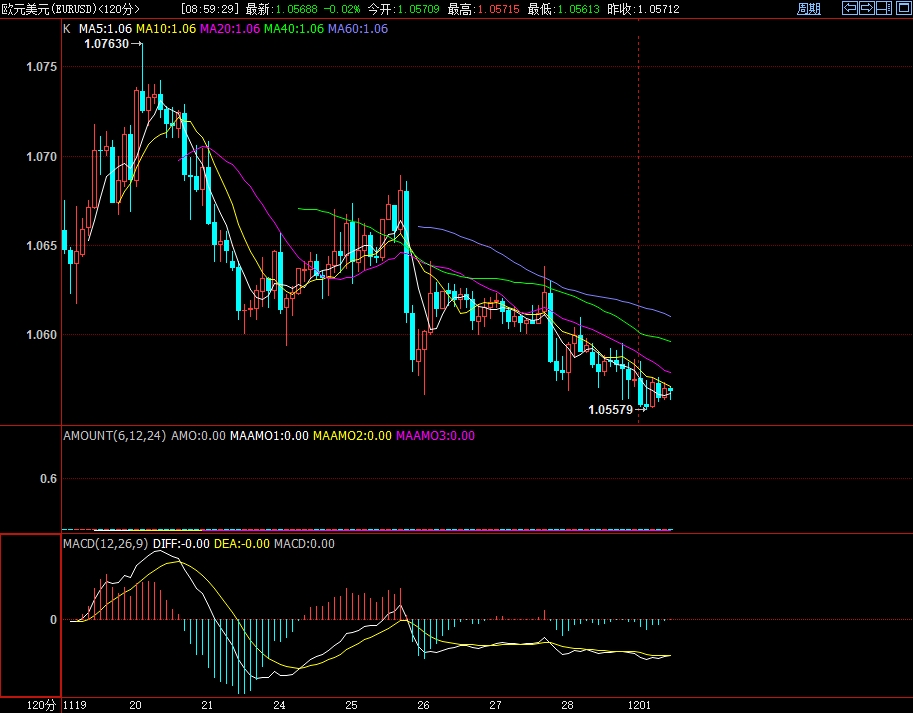Select the green MA40 indicator label
The width and height of the screenshot is (913, 713).
click(294, 29)
